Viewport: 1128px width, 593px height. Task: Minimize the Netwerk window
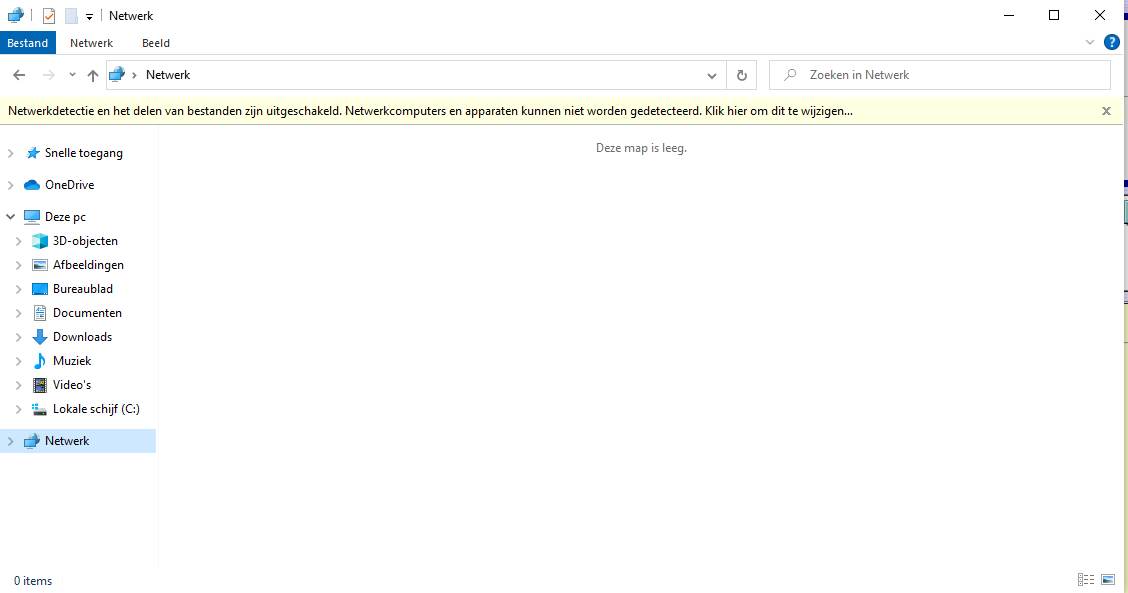tap(1009, 15)
